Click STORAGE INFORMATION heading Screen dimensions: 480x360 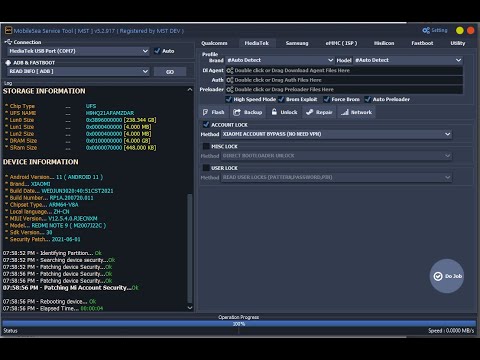click(x=44, y=91)
